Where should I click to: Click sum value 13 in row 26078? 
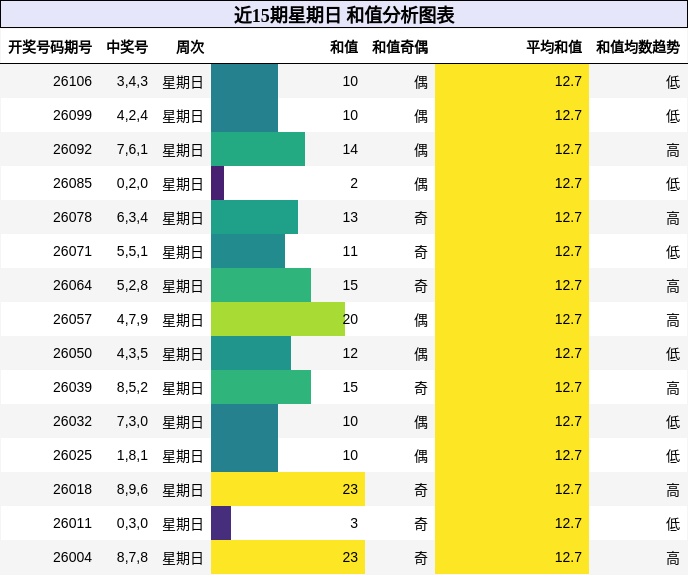pos(350,217)
